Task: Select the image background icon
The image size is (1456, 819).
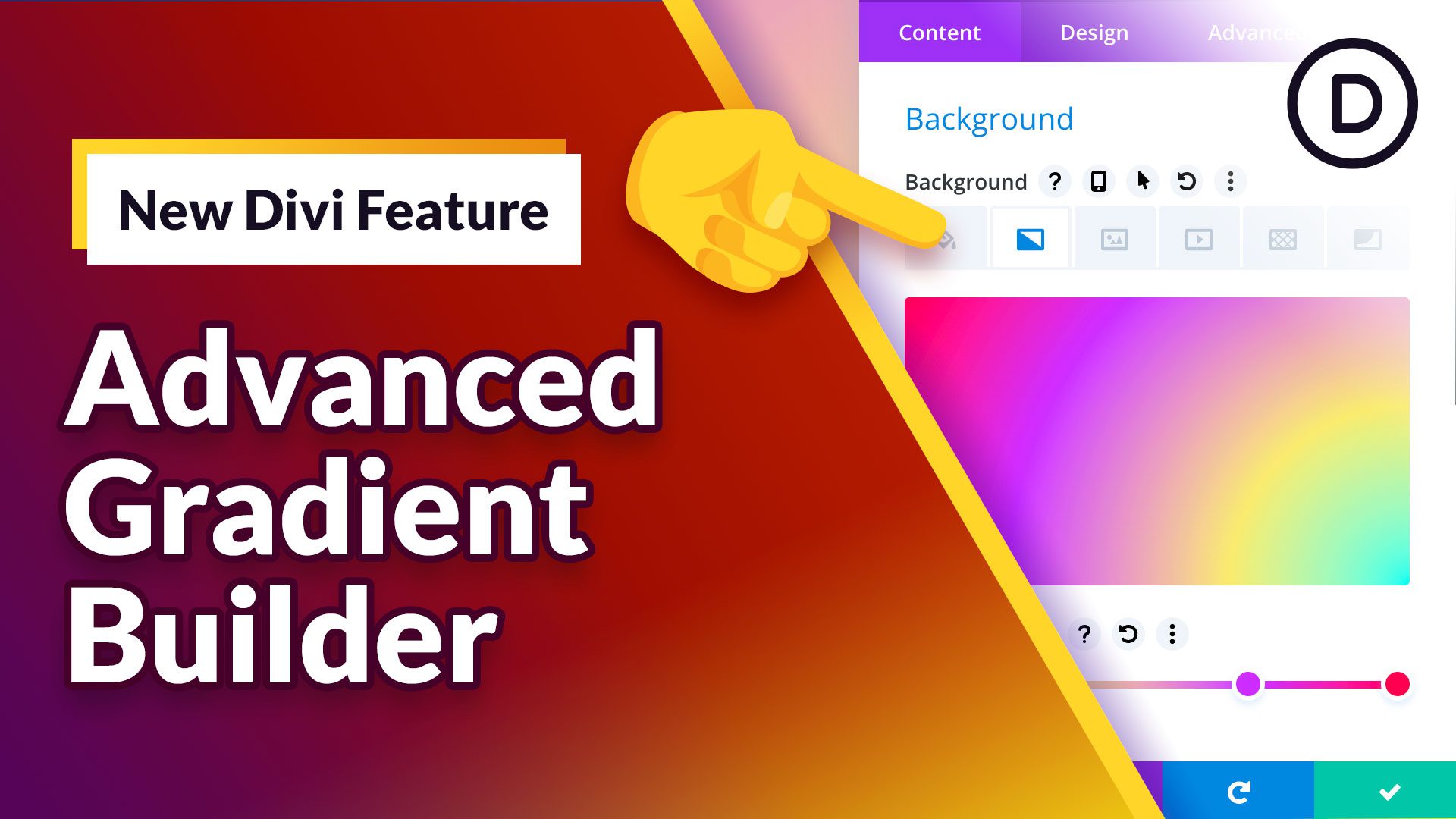Action: click(x=1115, y=239)
